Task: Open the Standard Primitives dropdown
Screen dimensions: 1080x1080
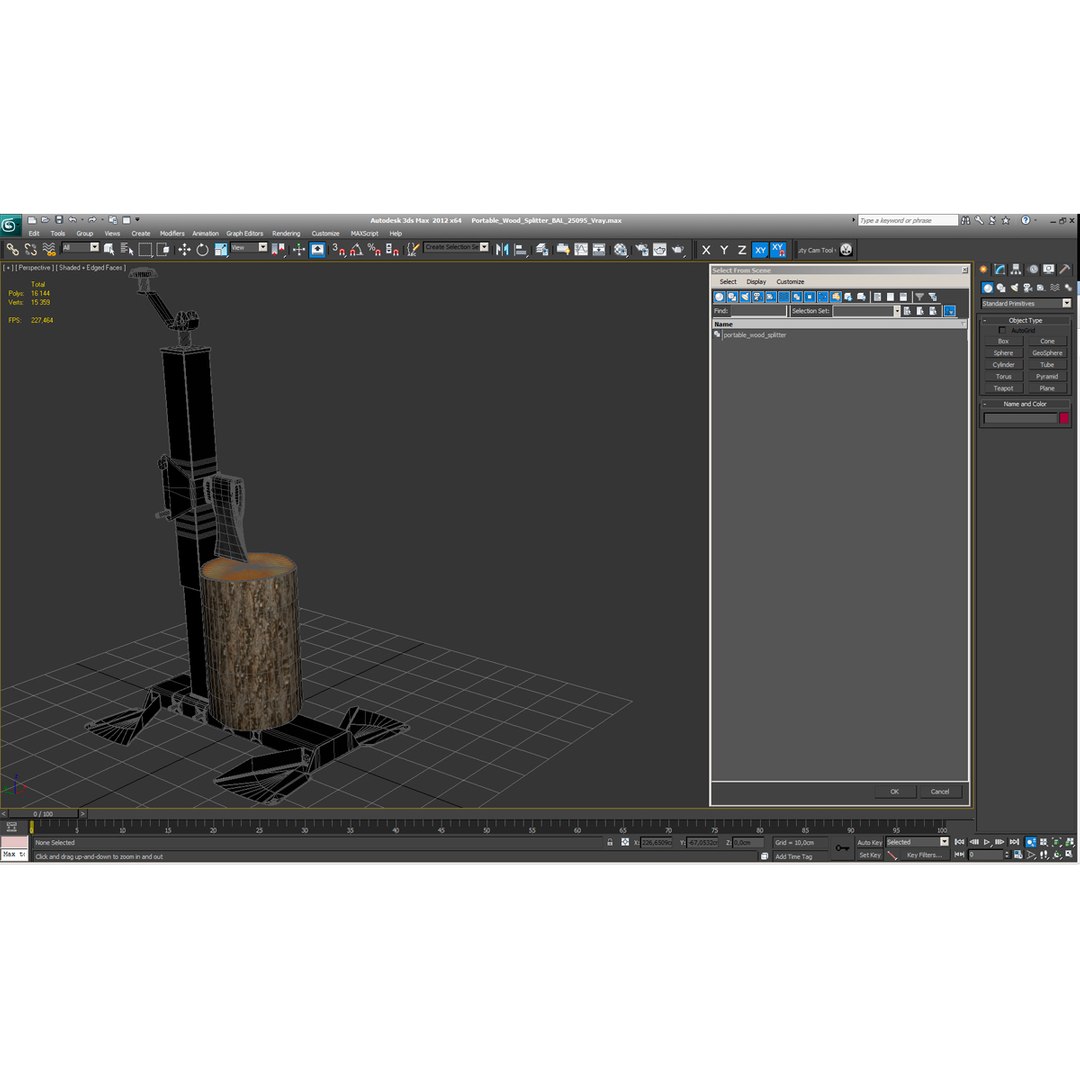Action: click(1026, 303)
